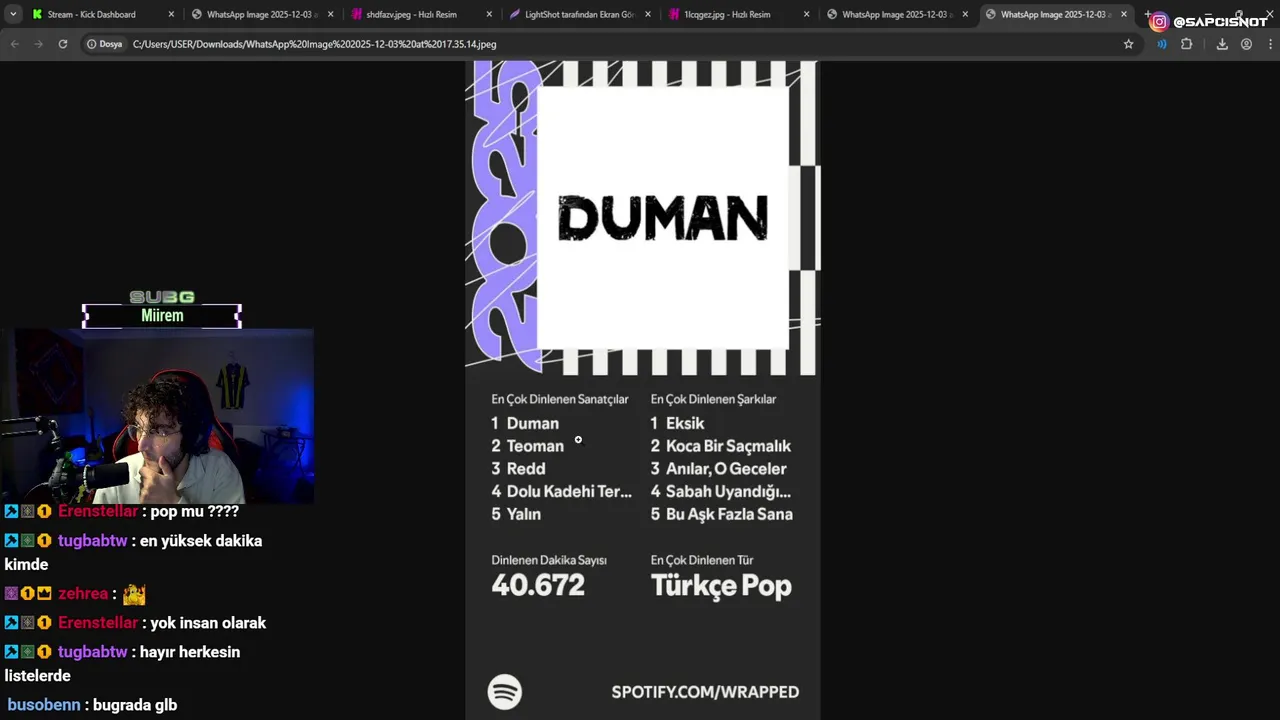Screen dimensions: 1280x720
Task: Select artist 2 Teoman in list
Action: [x=527, y=446]
